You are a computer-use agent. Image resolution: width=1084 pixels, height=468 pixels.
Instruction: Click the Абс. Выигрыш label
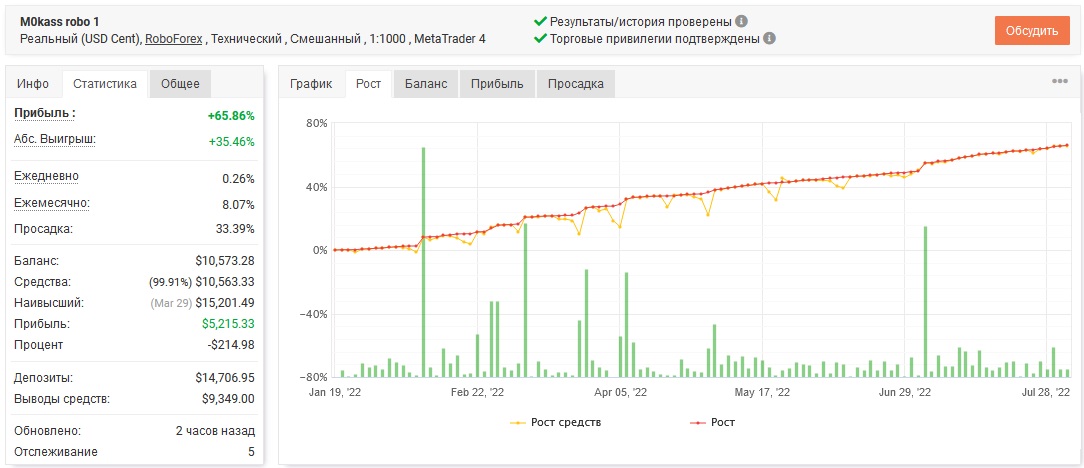tap(55, 139)
